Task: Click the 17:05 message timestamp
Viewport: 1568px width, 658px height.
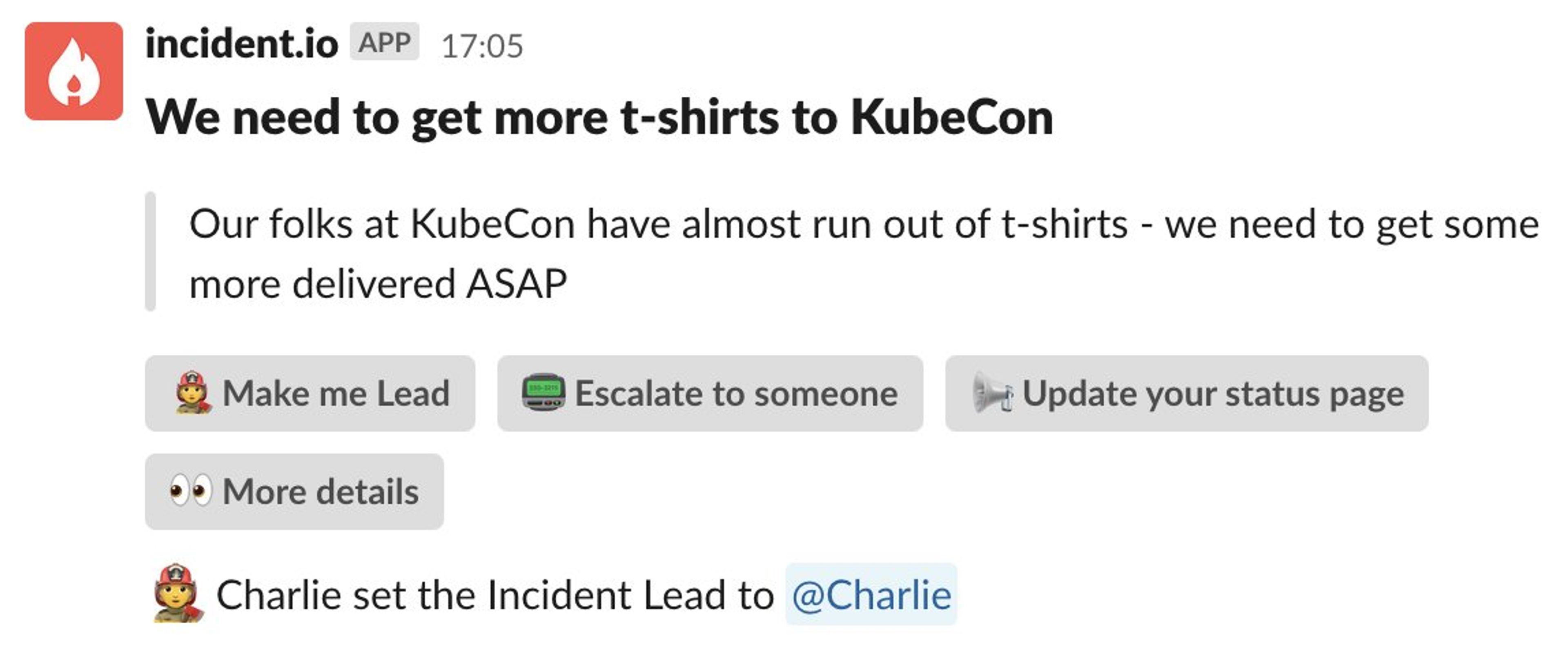Action: pyautogui.click(x=482, y=46)
